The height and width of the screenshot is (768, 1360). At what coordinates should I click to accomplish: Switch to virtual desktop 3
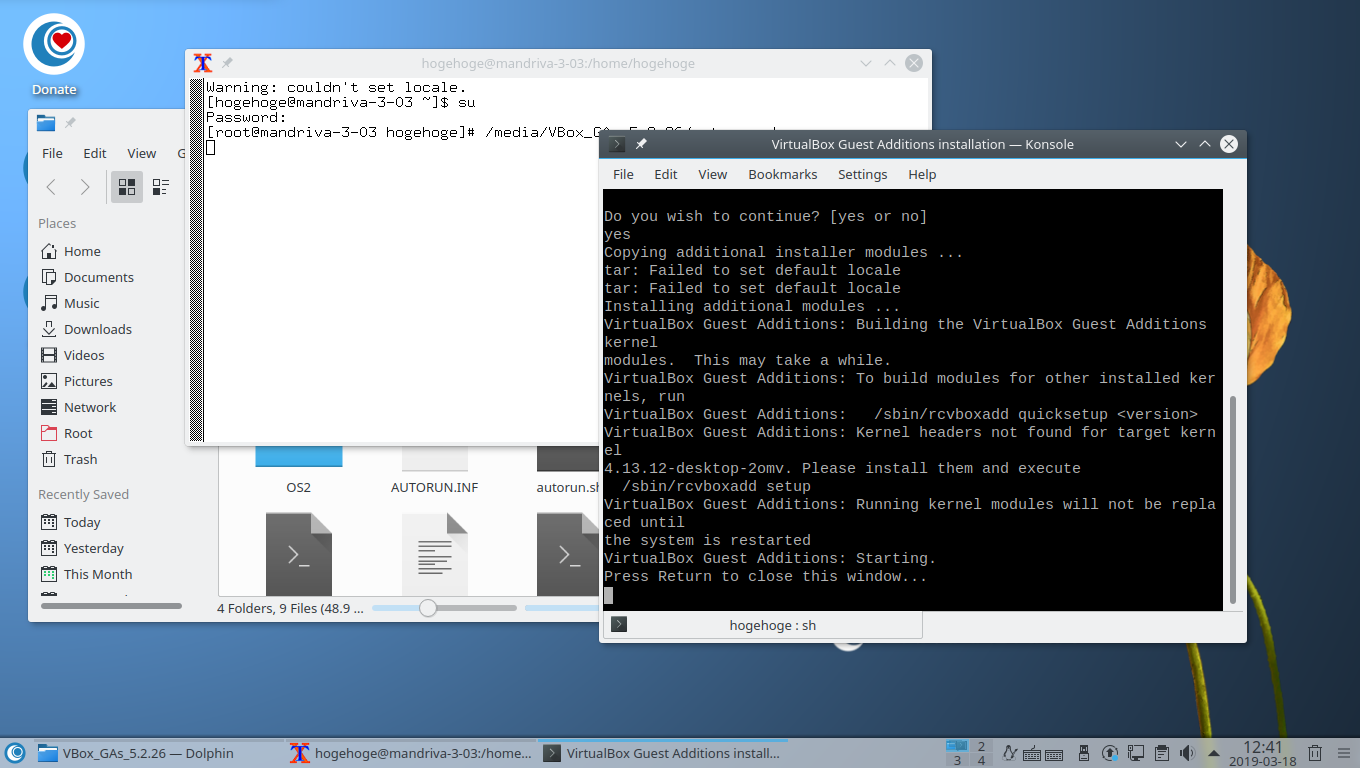pyautogui.click(x=957, y=760)
